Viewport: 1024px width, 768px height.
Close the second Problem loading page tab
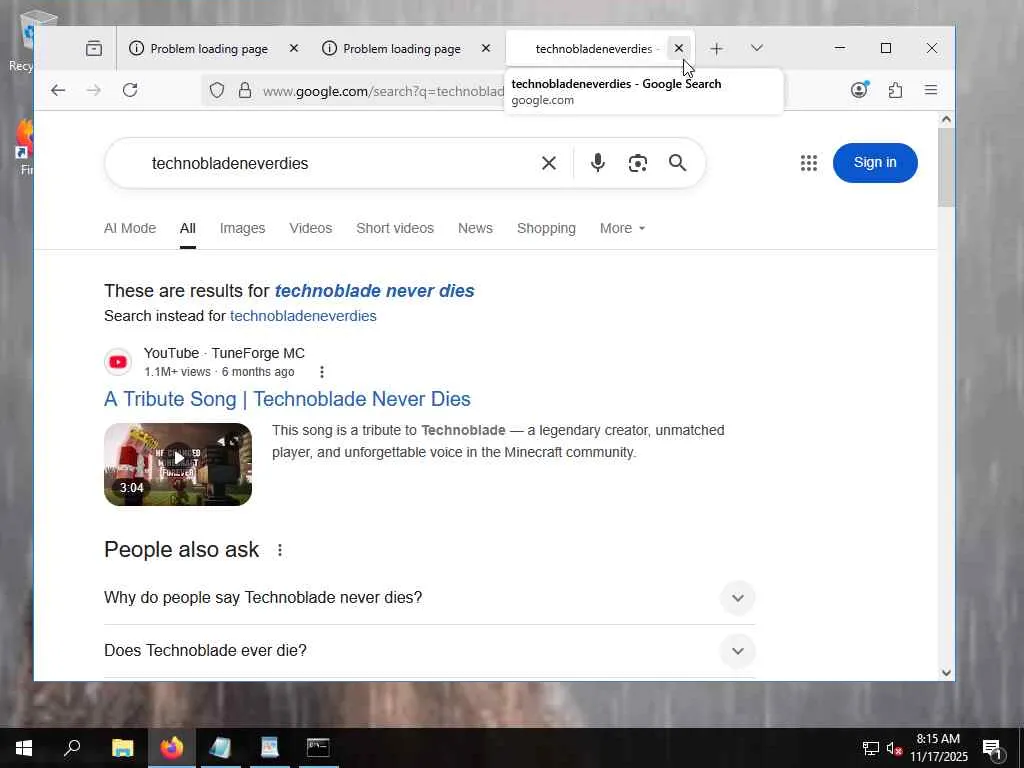[486, 48]
